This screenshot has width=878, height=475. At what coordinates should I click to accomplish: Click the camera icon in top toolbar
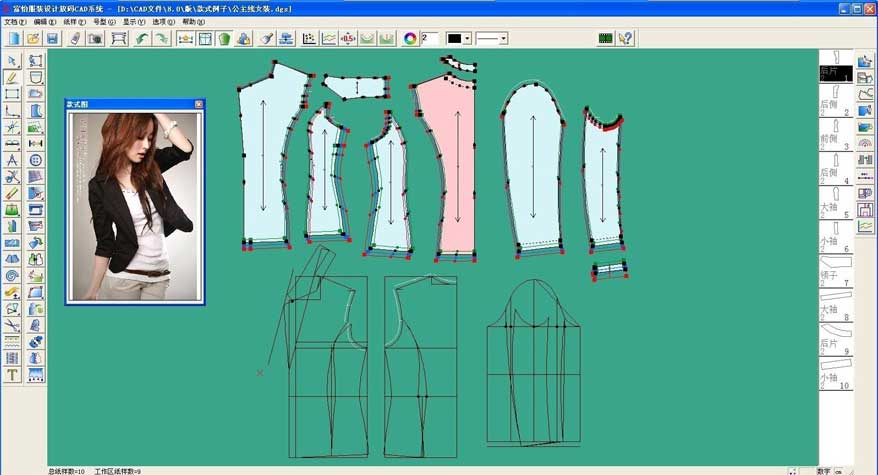[x=95, y=38]
